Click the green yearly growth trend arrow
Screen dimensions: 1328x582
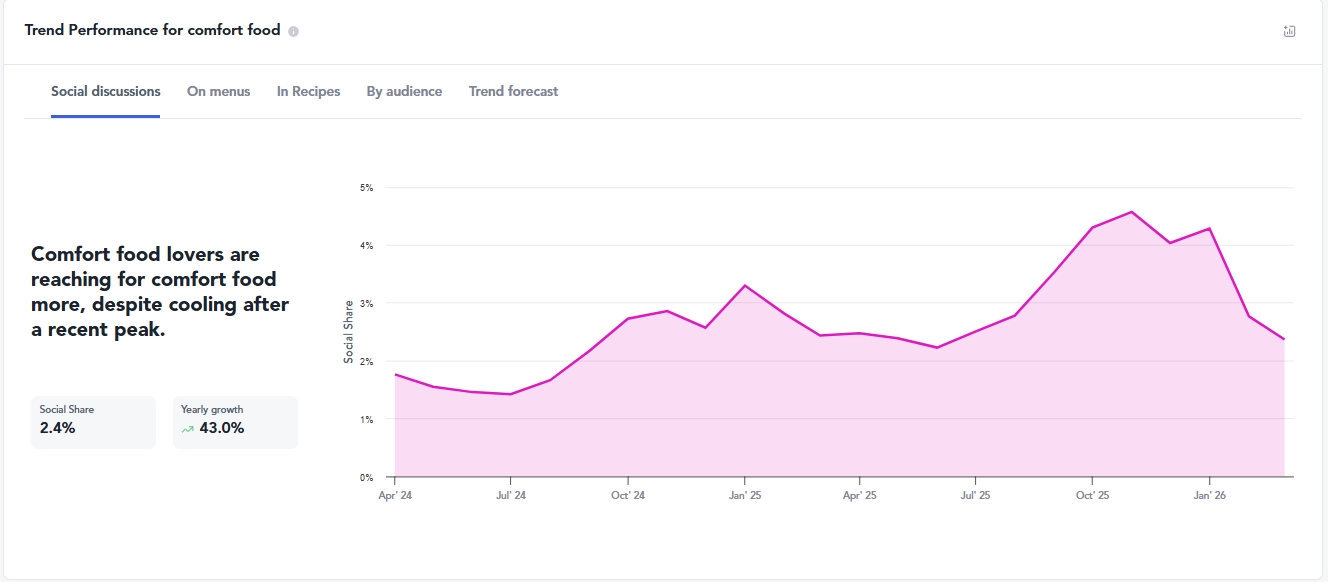(x=187, y=429)
